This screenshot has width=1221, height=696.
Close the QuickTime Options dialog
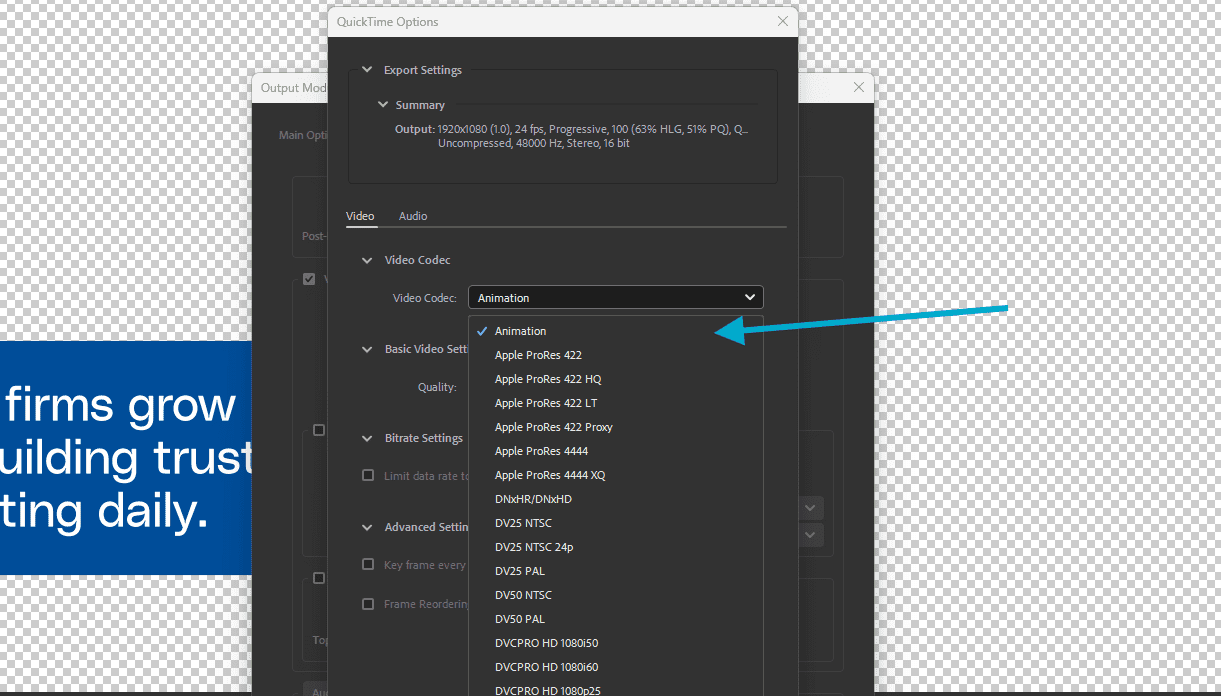(783, 21)
